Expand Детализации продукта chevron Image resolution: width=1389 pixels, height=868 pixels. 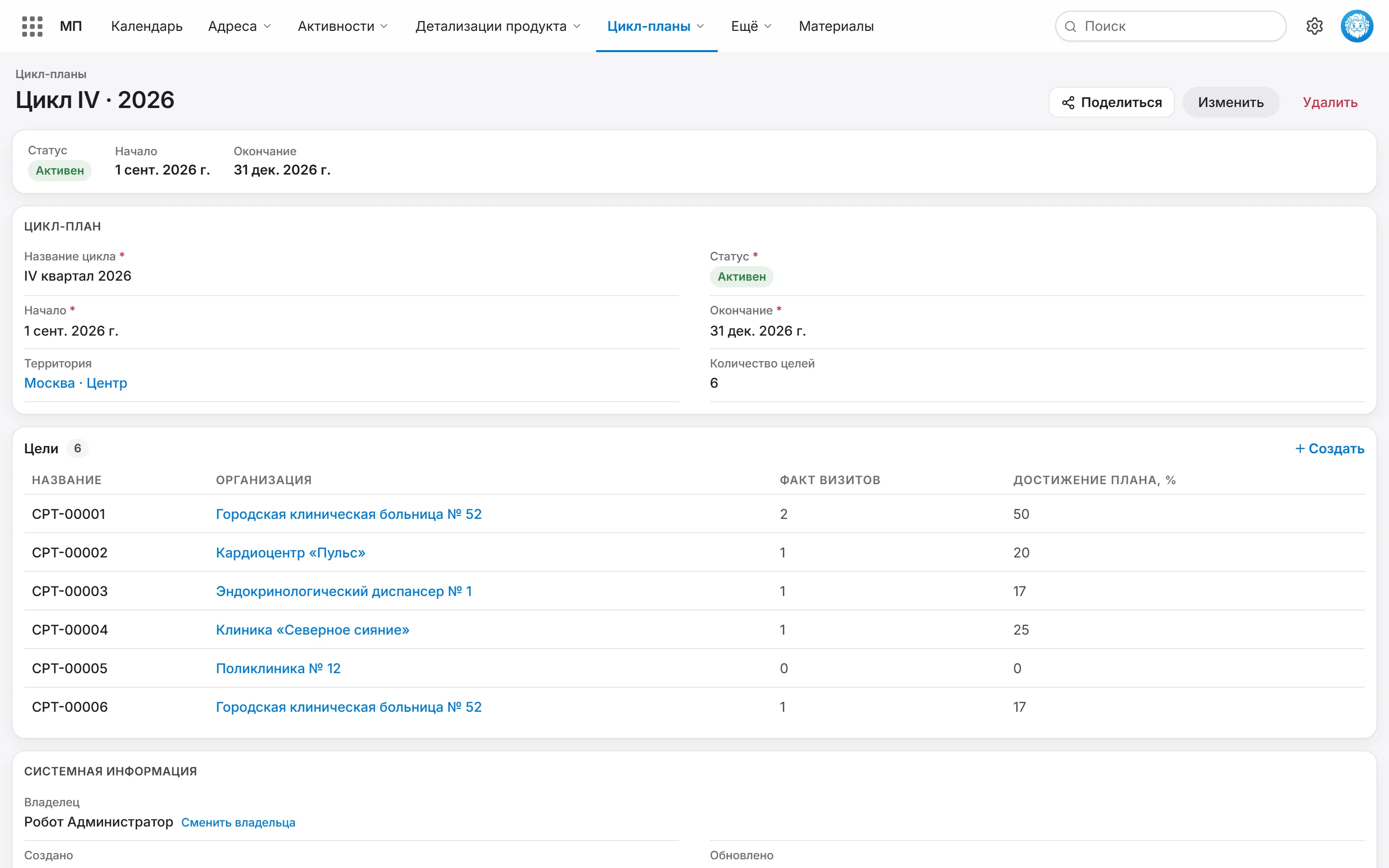577,27
